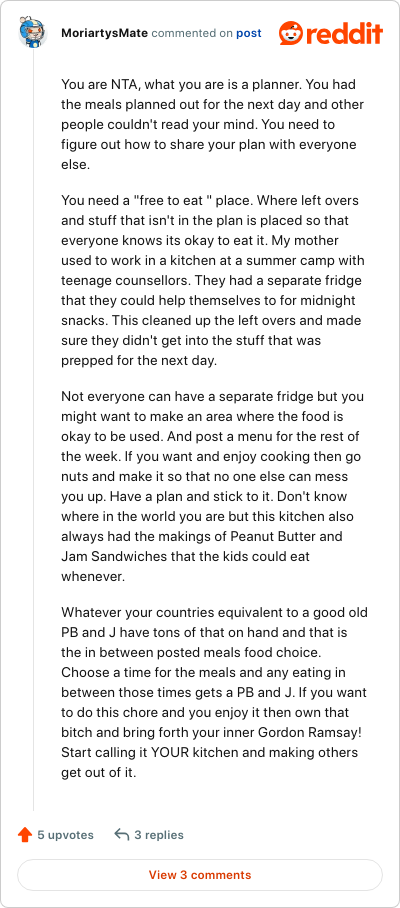The height and width of the screenshot is (908, 400).
Task: Click the View 3 comments button
Action: (x=200, y=875)
